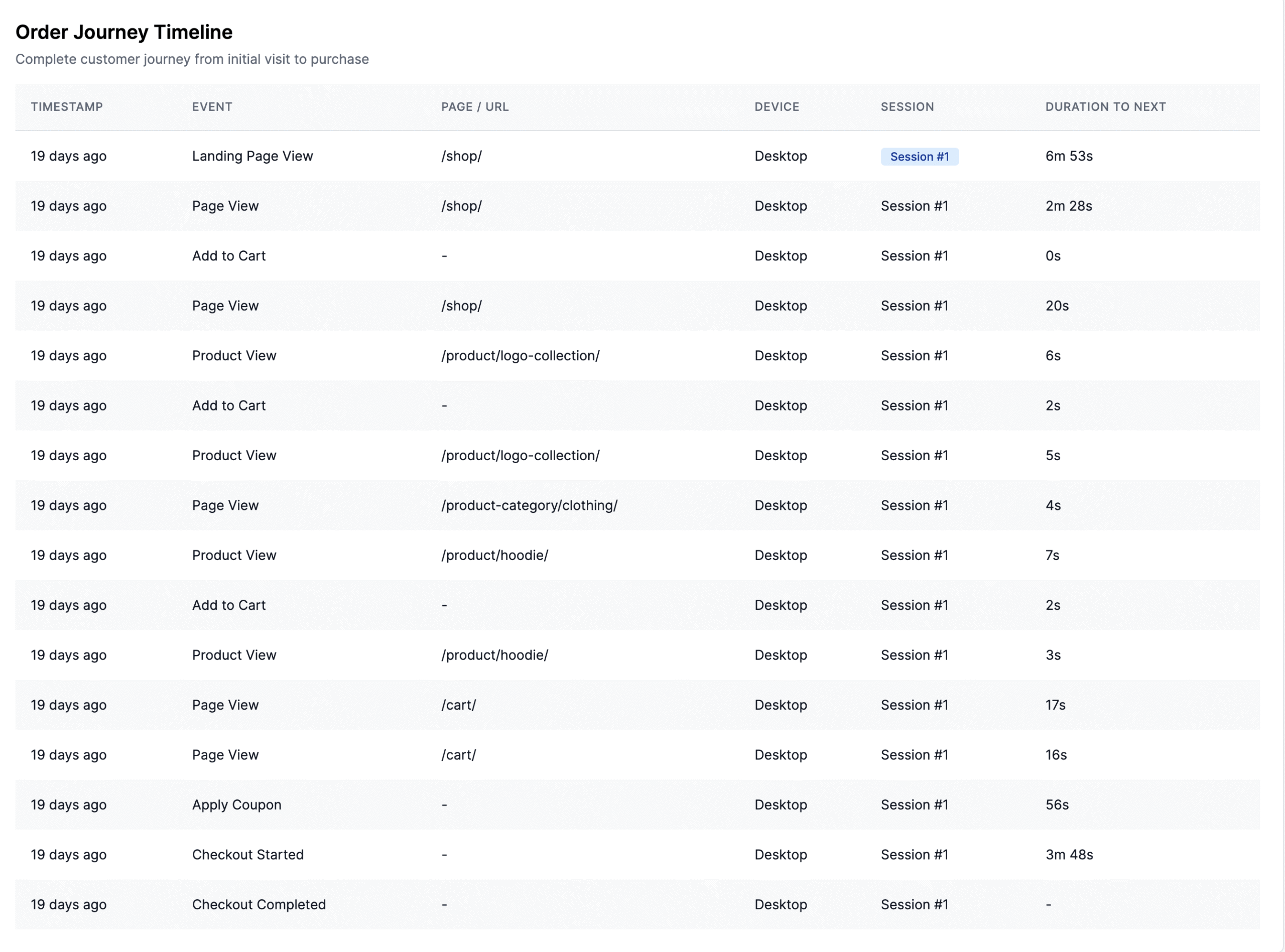Open the /cart/ link on first Page View row
This screenshot has height=952, width=1285.
[458, 704]
